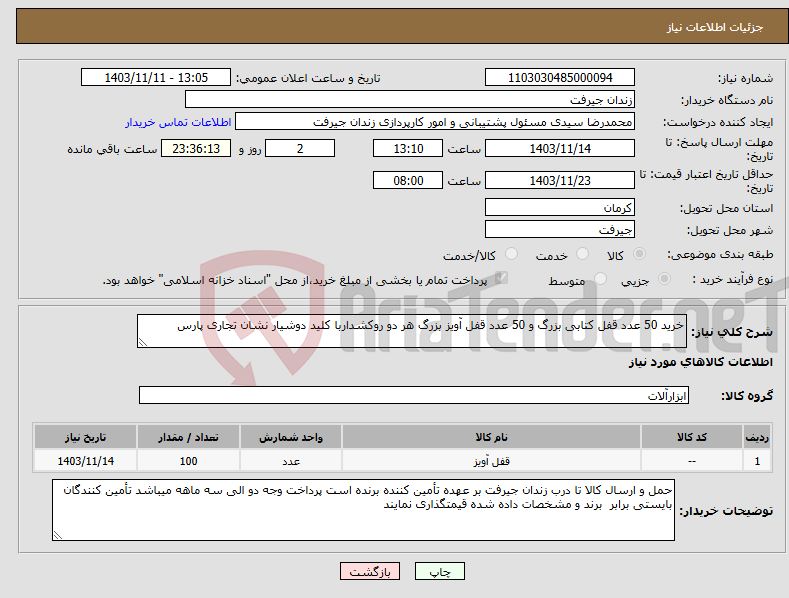Click the validity time field 08:00
This screenshot has width=789, height=598.
click(x=408, y=180)
